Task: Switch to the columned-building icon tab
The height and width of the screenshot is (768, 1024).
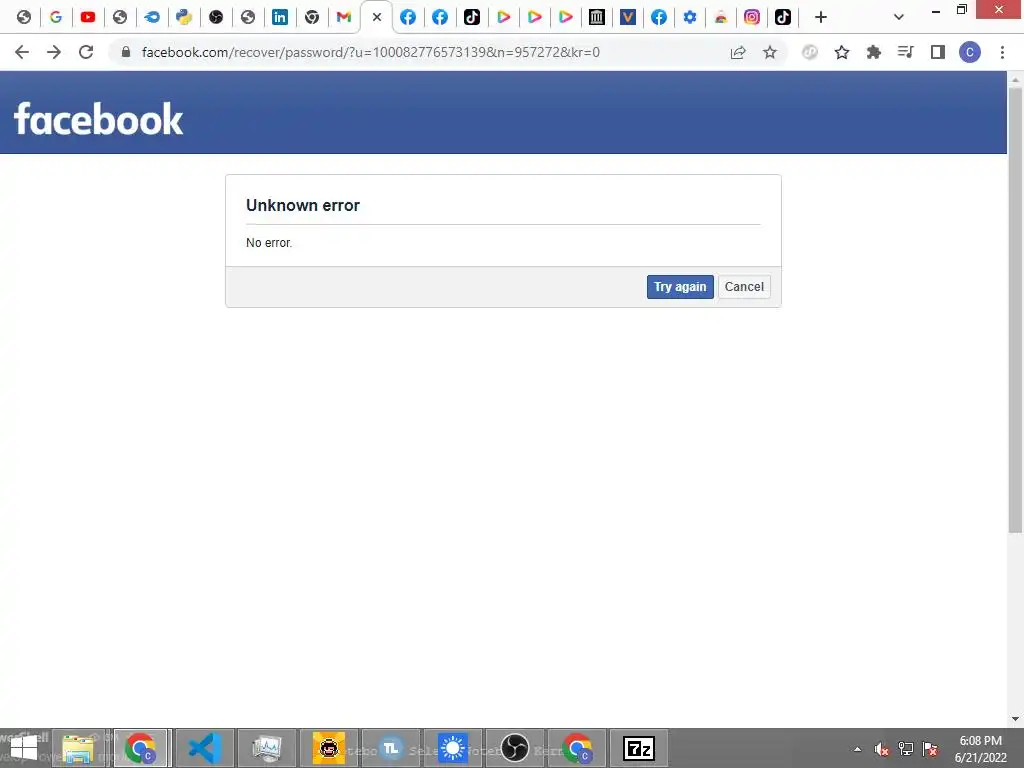Action: pos(596,17)
